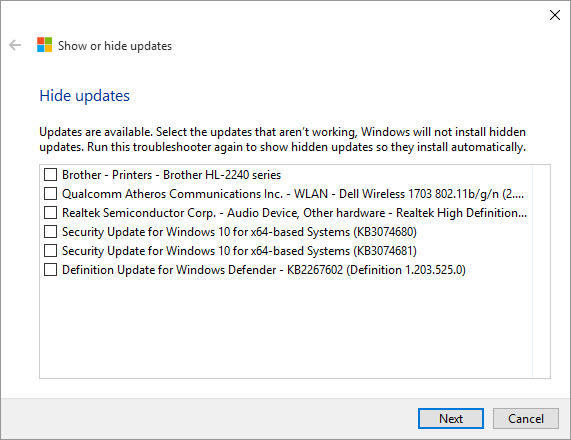Click the back arrow icon
Screen dimensions: 571x440
coord(15,45)
